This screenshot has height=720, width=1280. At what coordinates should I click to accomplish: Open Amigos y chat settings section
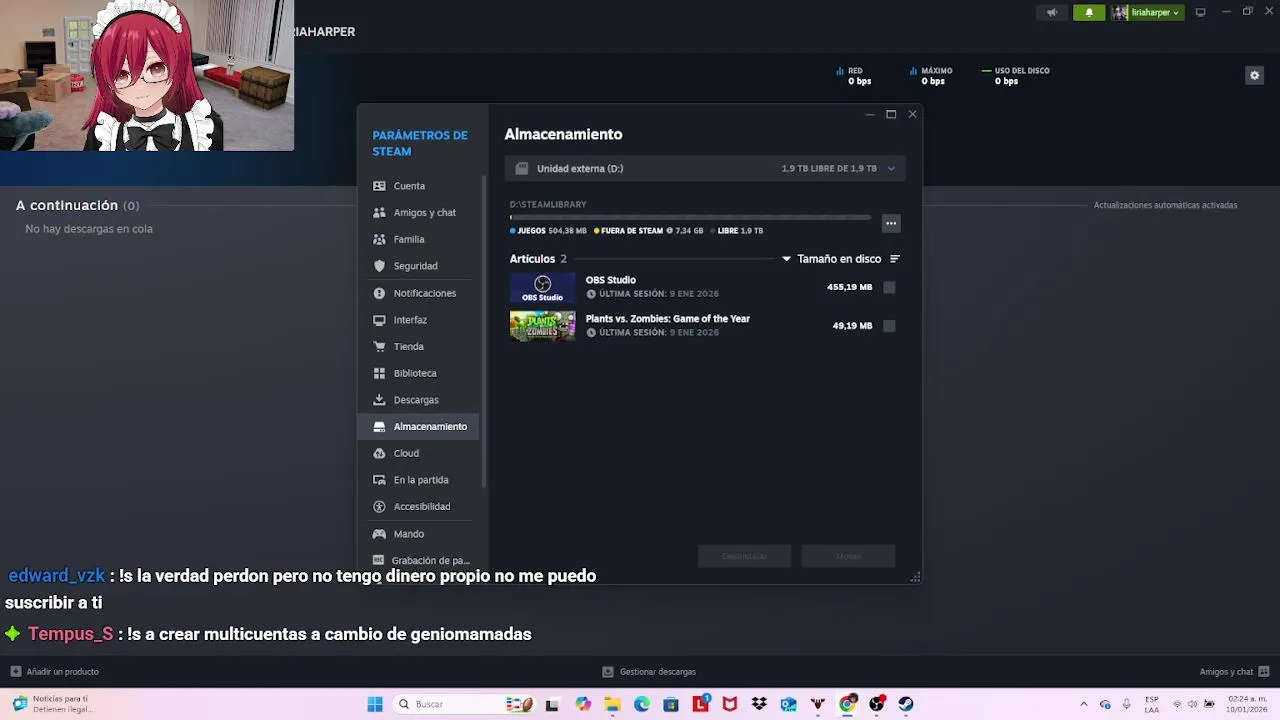click(420, 213)
